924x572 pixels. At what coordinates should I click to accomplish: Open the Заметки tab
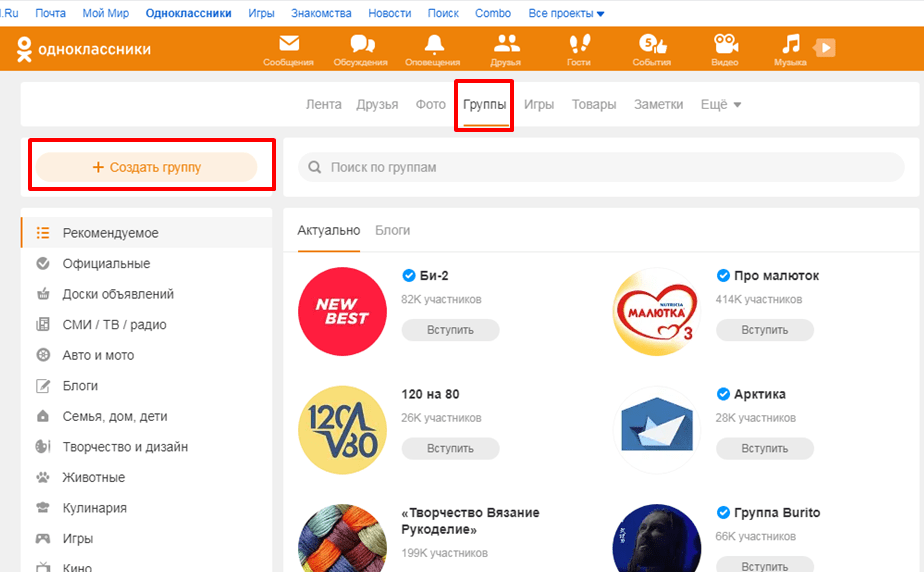coord(658,104)
